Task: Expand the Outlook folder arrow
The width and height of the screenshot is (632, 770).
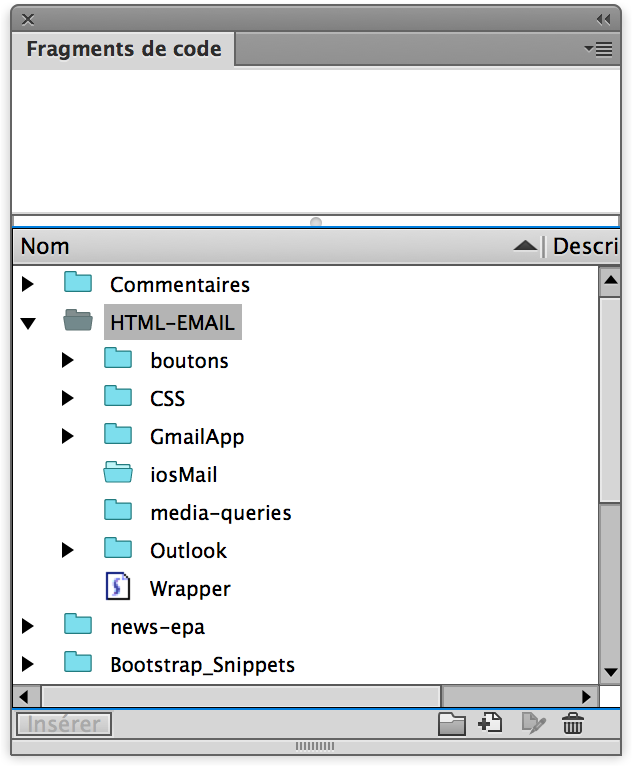Action: click(x=68, y=550)
